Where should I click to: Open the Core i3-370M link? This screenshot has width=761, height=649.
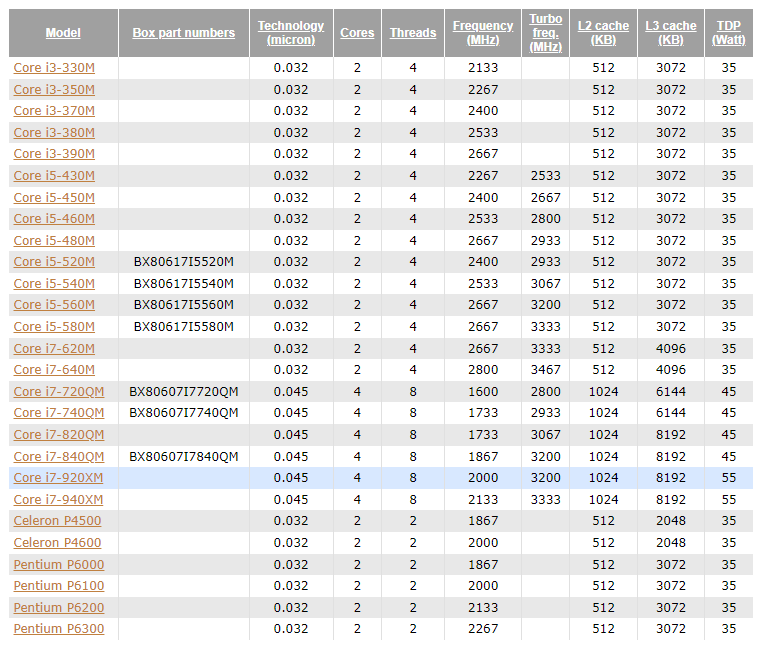click(54, 111)
